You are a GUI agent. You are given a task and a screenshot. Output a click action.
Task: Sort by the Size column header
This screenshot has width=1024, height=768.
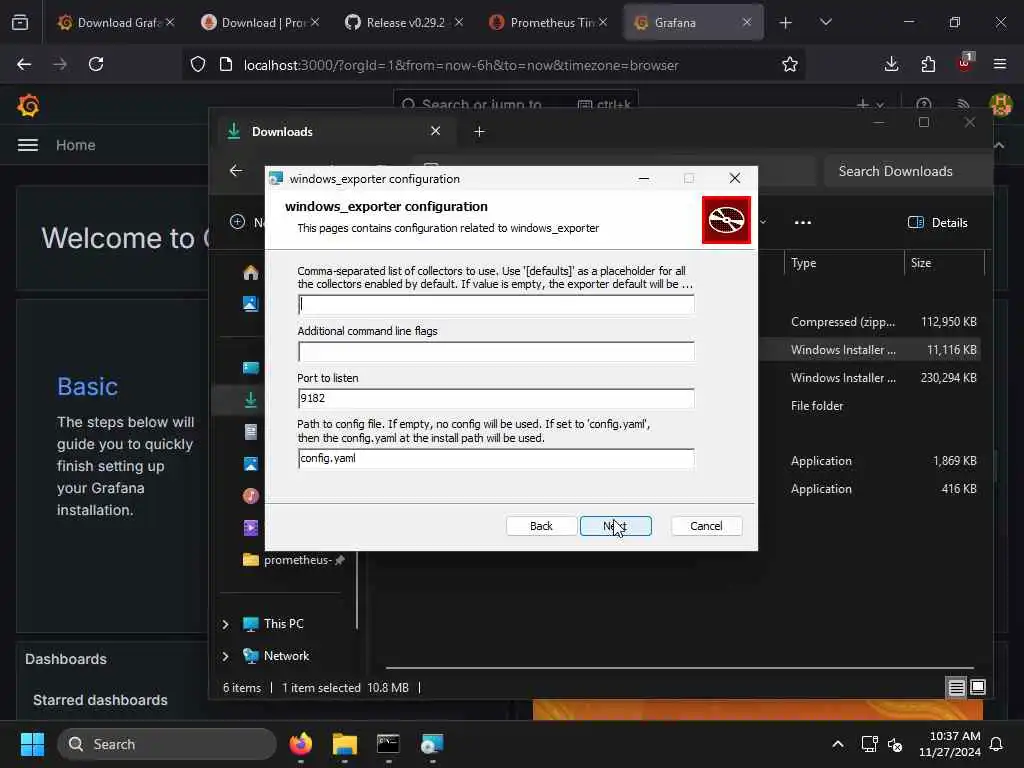click(944, 263)
